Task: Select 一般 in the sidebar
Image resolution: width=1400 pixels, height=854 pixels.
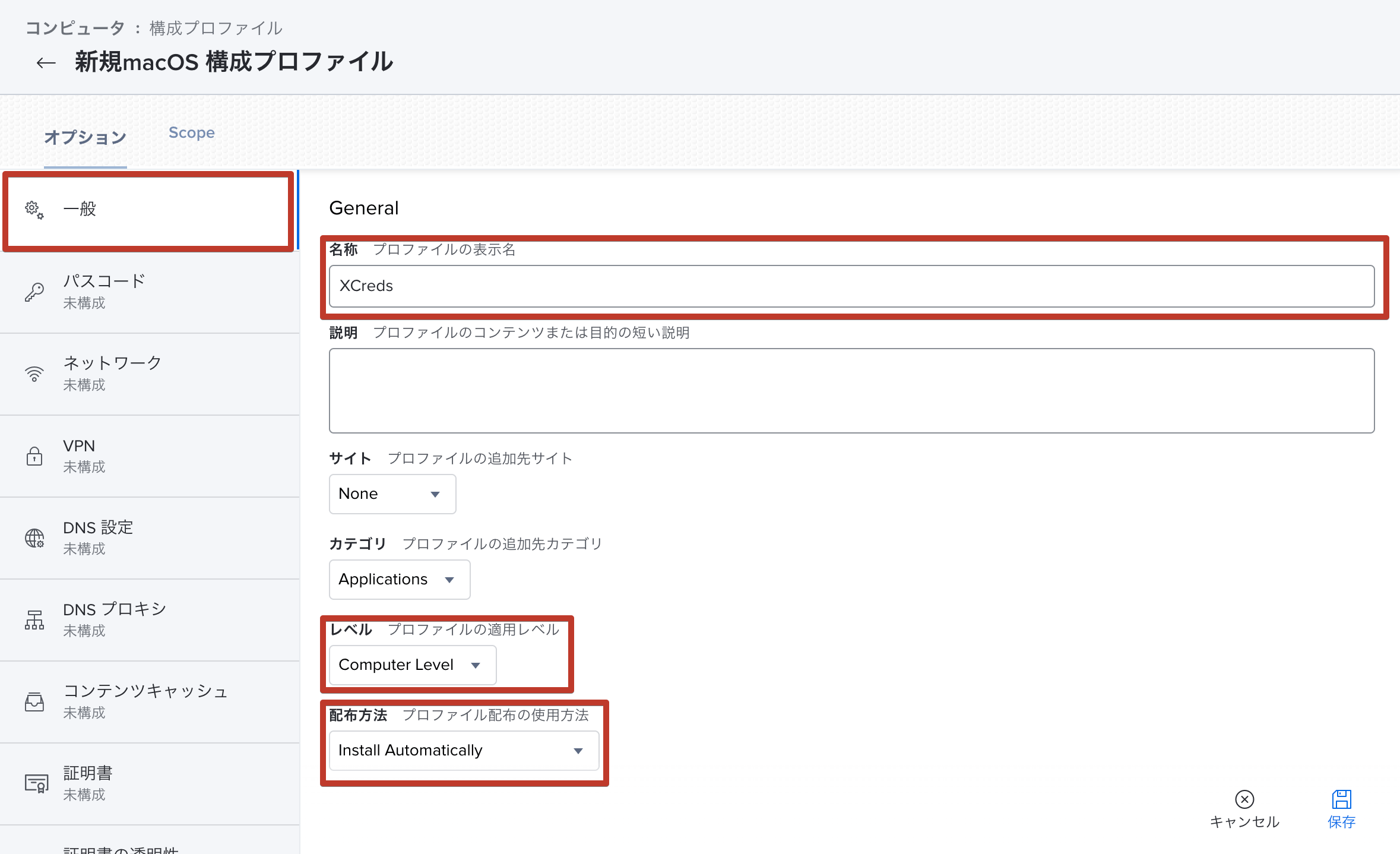Action: coord(148,210)
